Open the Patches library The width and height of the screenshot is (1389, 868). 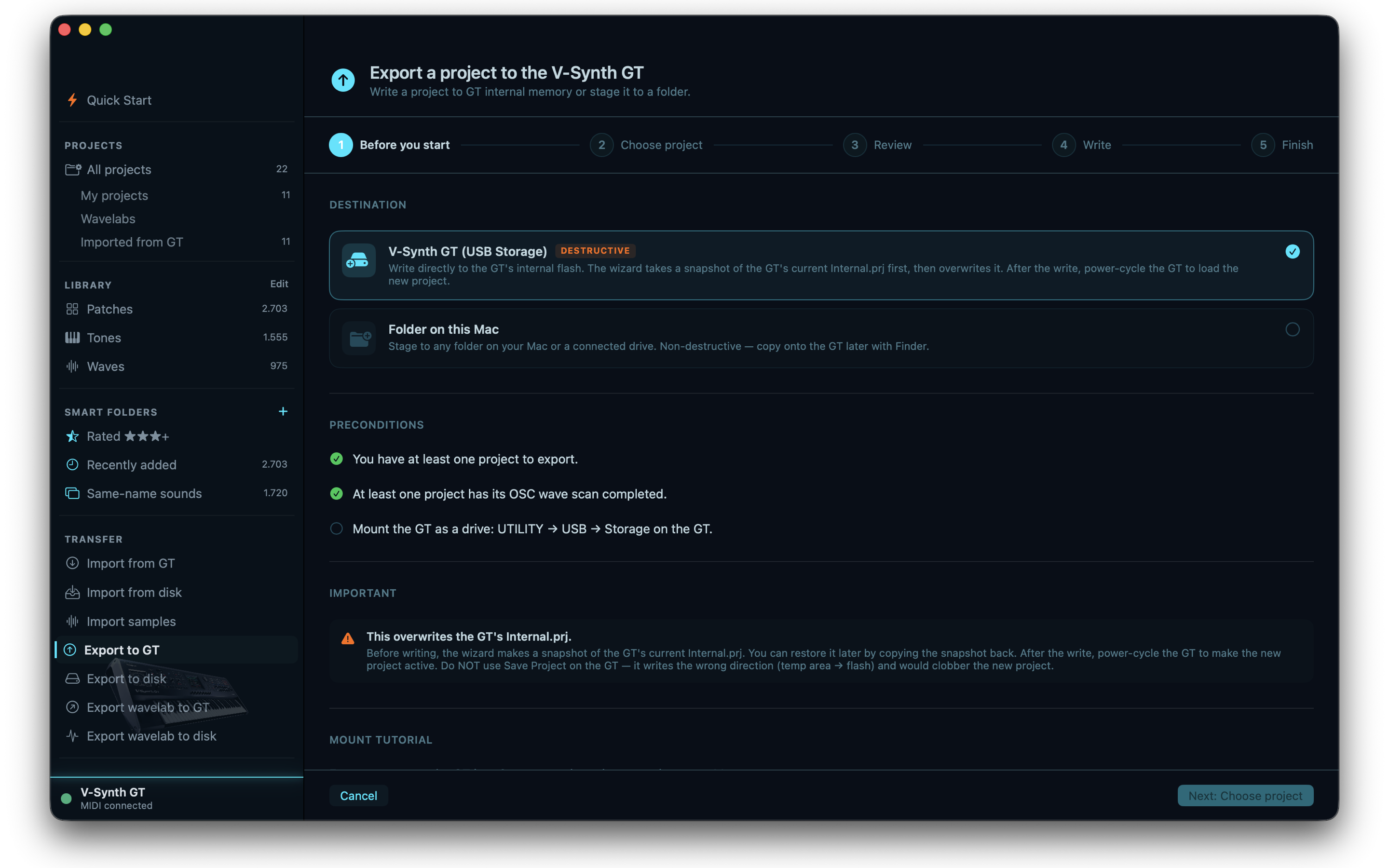(177, 309)
